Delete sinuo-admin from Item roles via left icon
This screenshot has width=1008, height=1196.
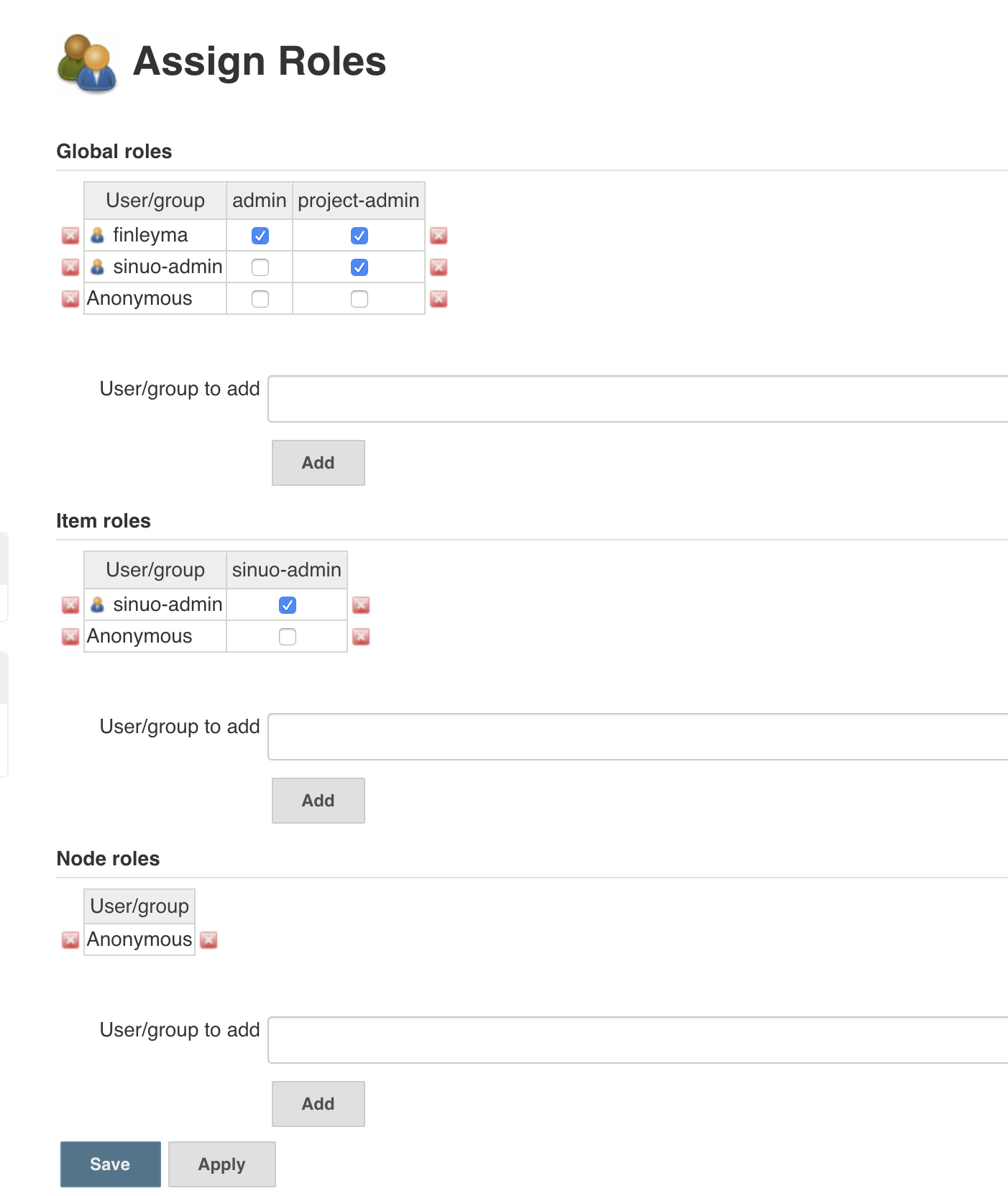pyautogui.click(x=70, y=605)
